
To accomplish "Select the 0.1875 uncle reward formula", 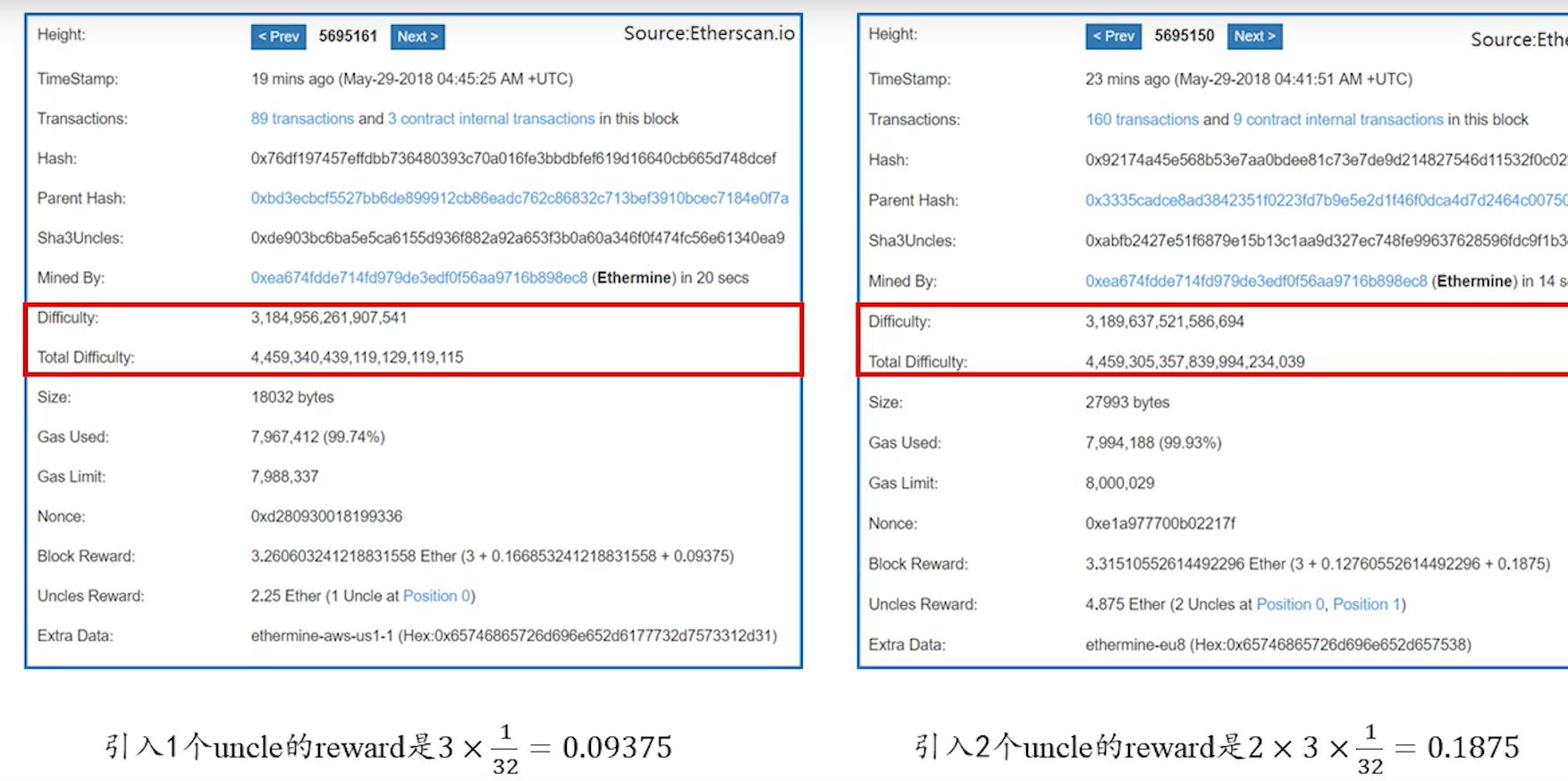I will point(1217,748).
